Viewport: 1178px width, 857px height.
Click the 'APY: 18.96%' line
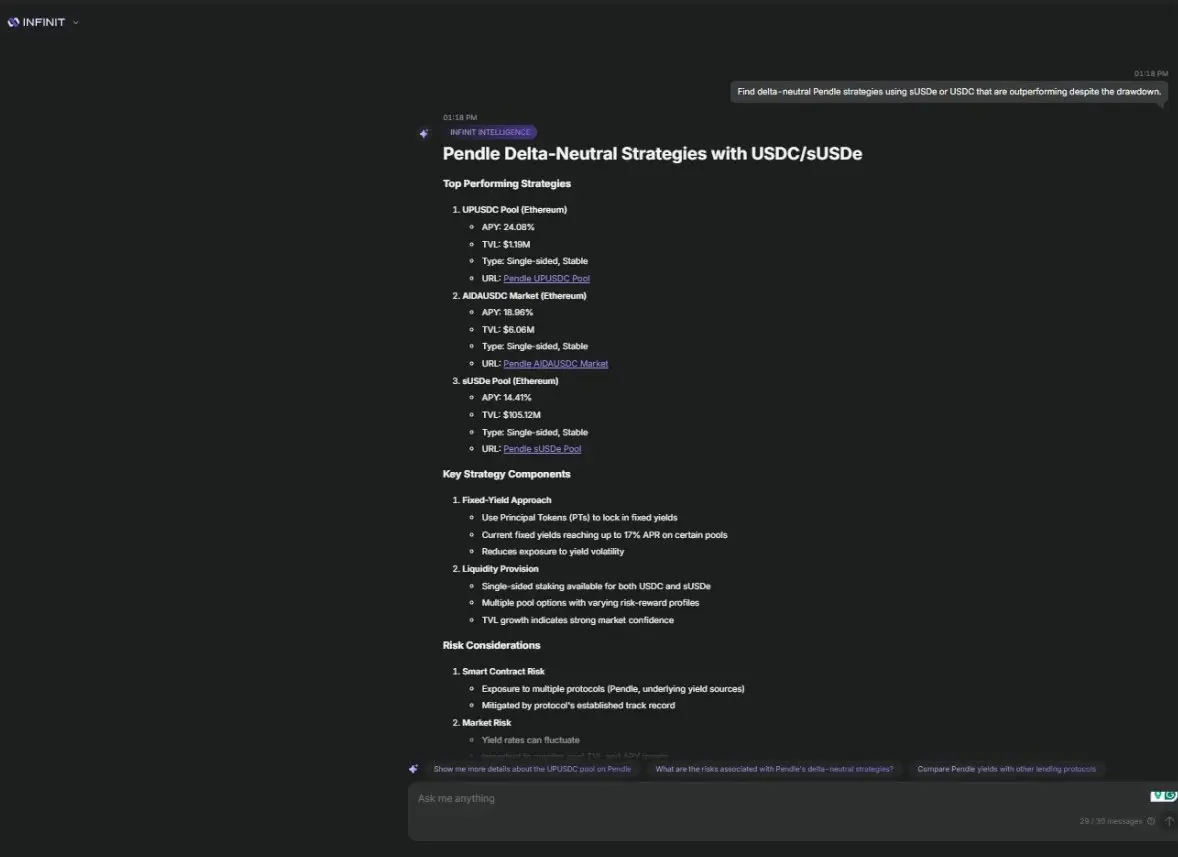click(x=507, y=312)
